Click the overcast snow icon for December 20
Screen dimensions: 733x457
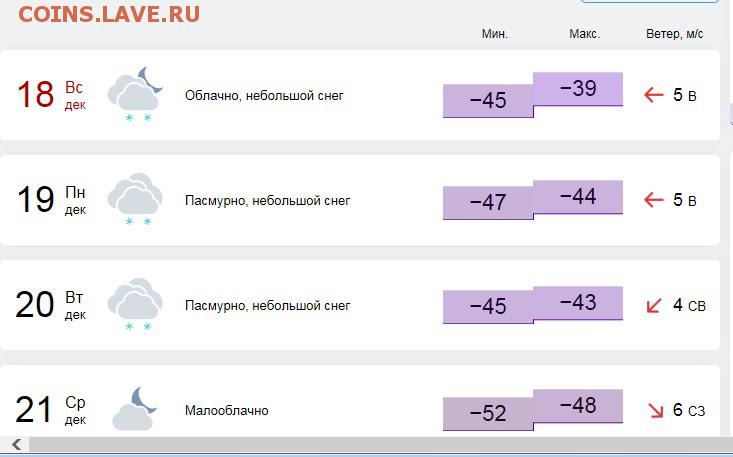point(136,303)
